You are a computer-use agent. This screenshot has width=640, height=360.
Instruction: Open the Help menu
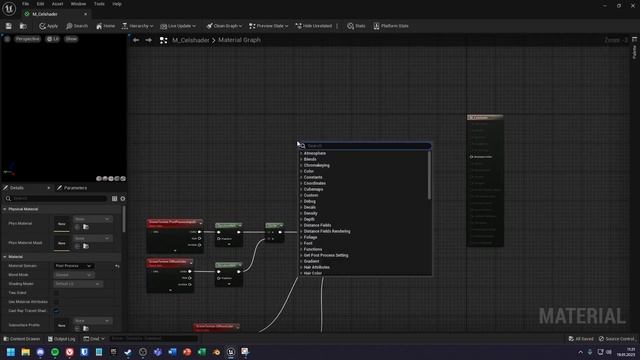coord(117,4)
